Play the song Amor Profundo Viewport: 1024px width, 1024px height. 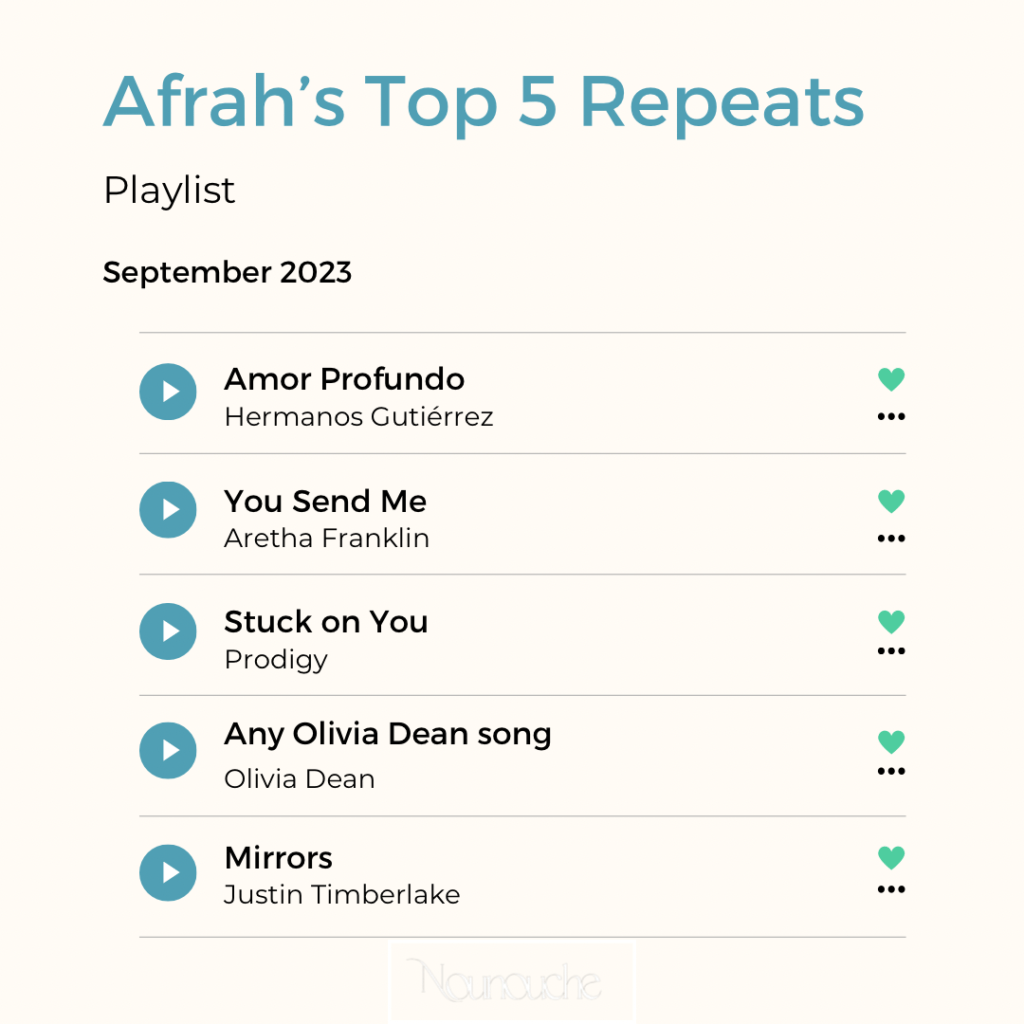(x=168, y=391)
